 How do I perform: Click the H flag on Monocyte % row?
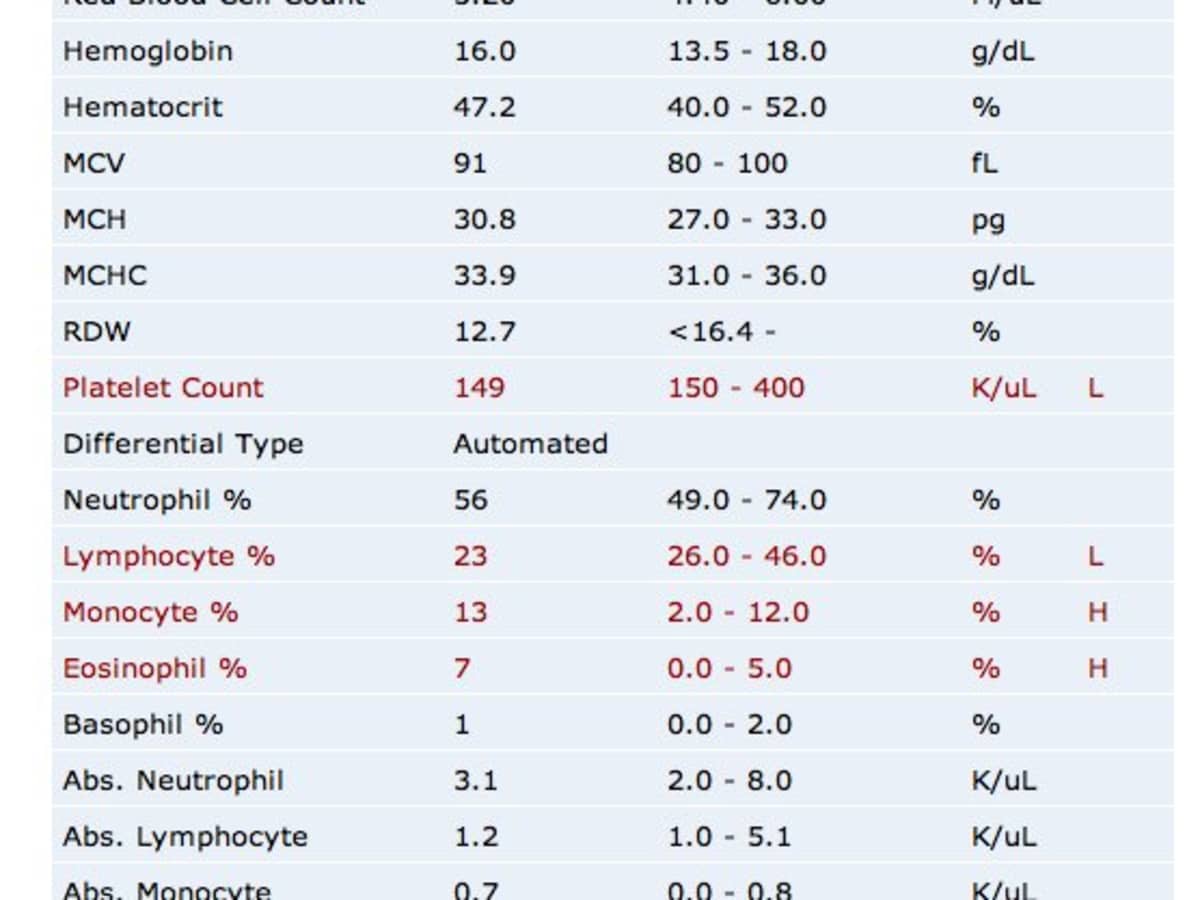point(1097,612)
